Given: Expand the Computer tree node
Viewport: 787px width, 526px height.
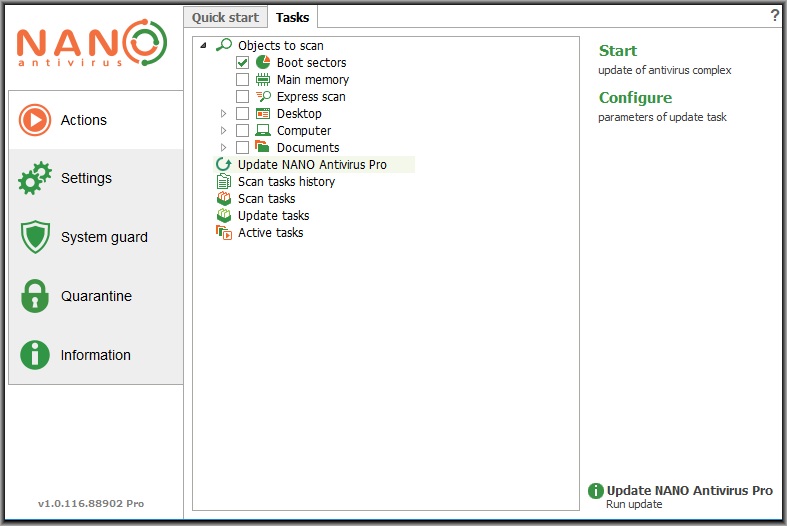Looking at the screenshot, I should [x=224, y=131].
